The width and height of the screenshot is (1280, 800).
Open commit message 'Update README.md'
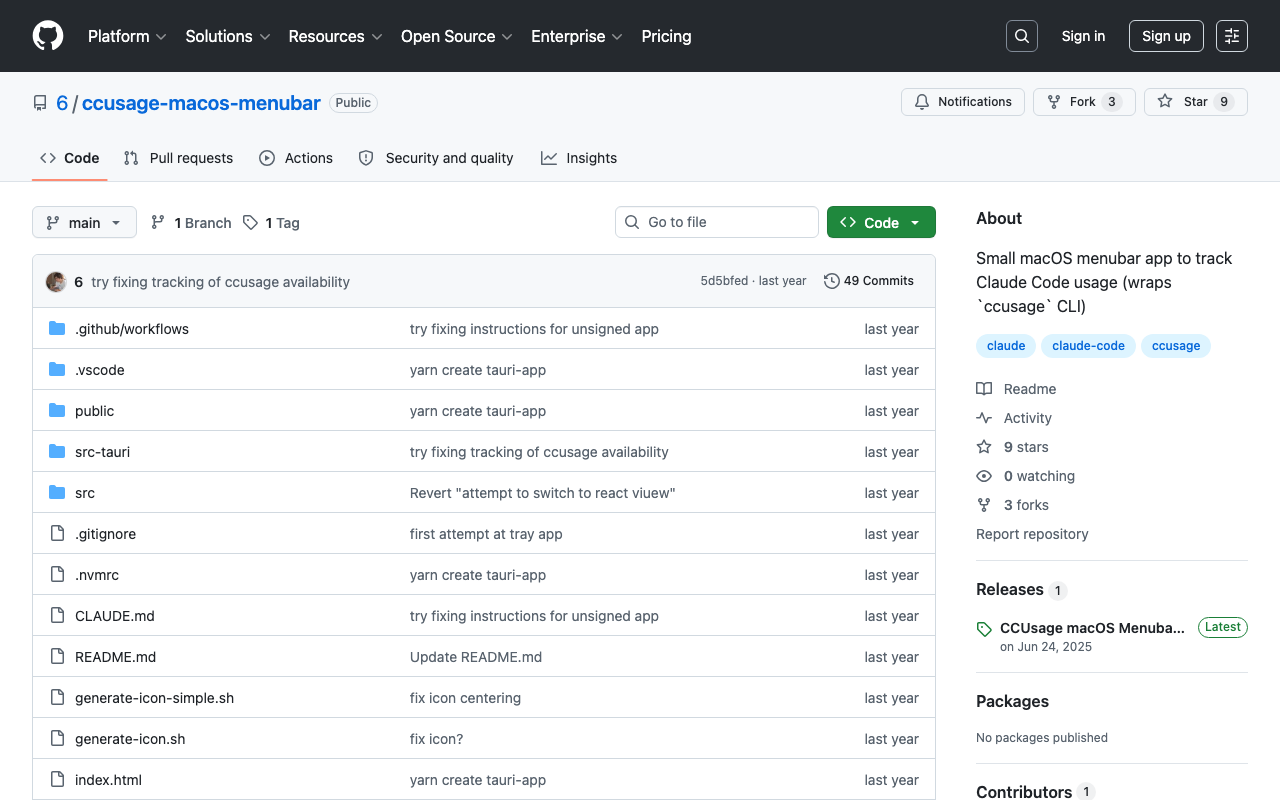pos(476,657)
